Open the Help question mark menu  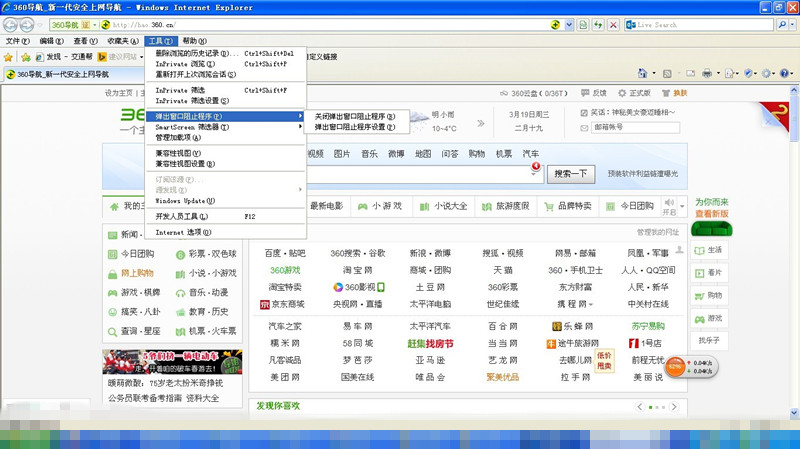click(785, 73)
